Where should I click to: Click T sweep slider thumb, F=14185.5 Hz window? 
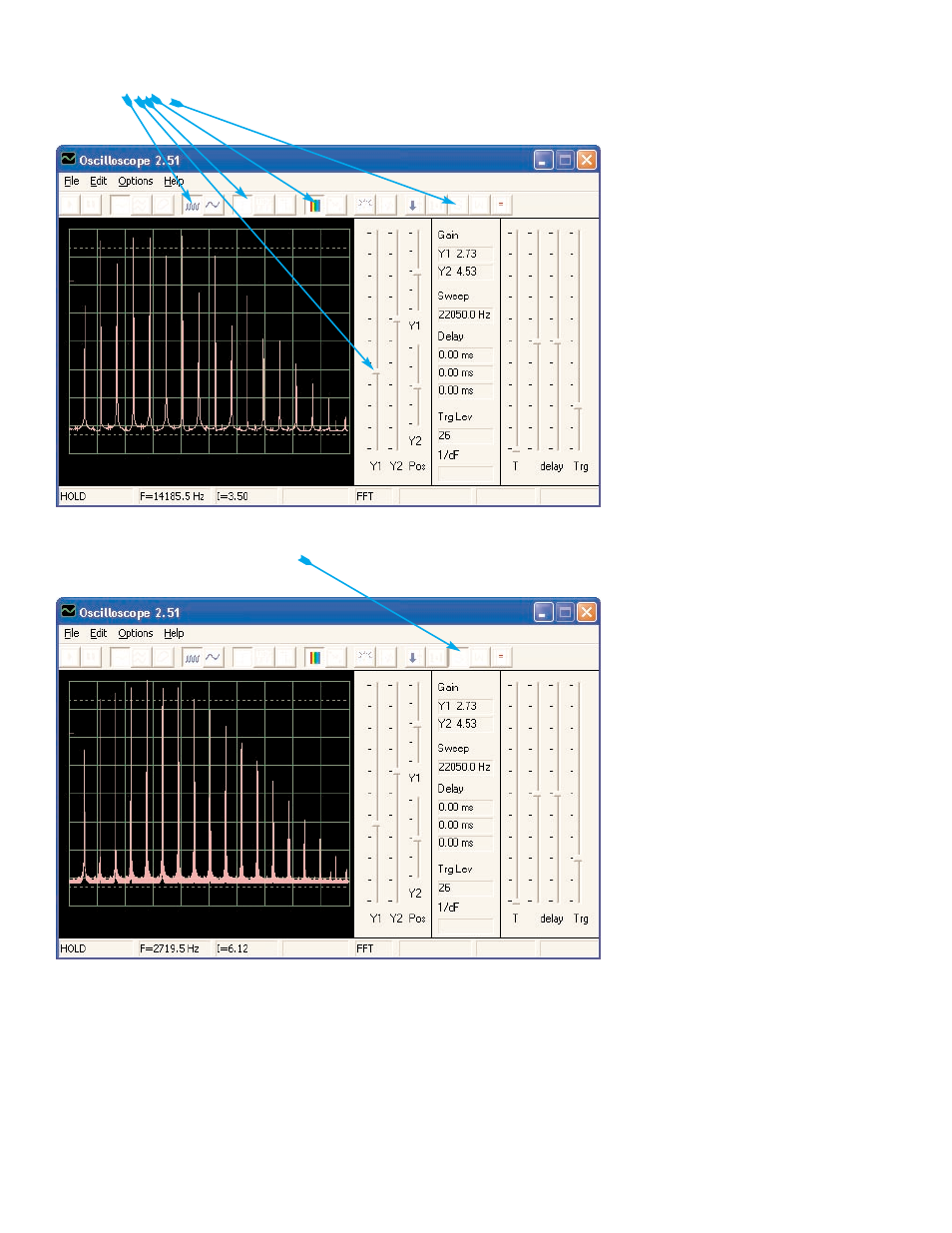click(x=516, y=450)
